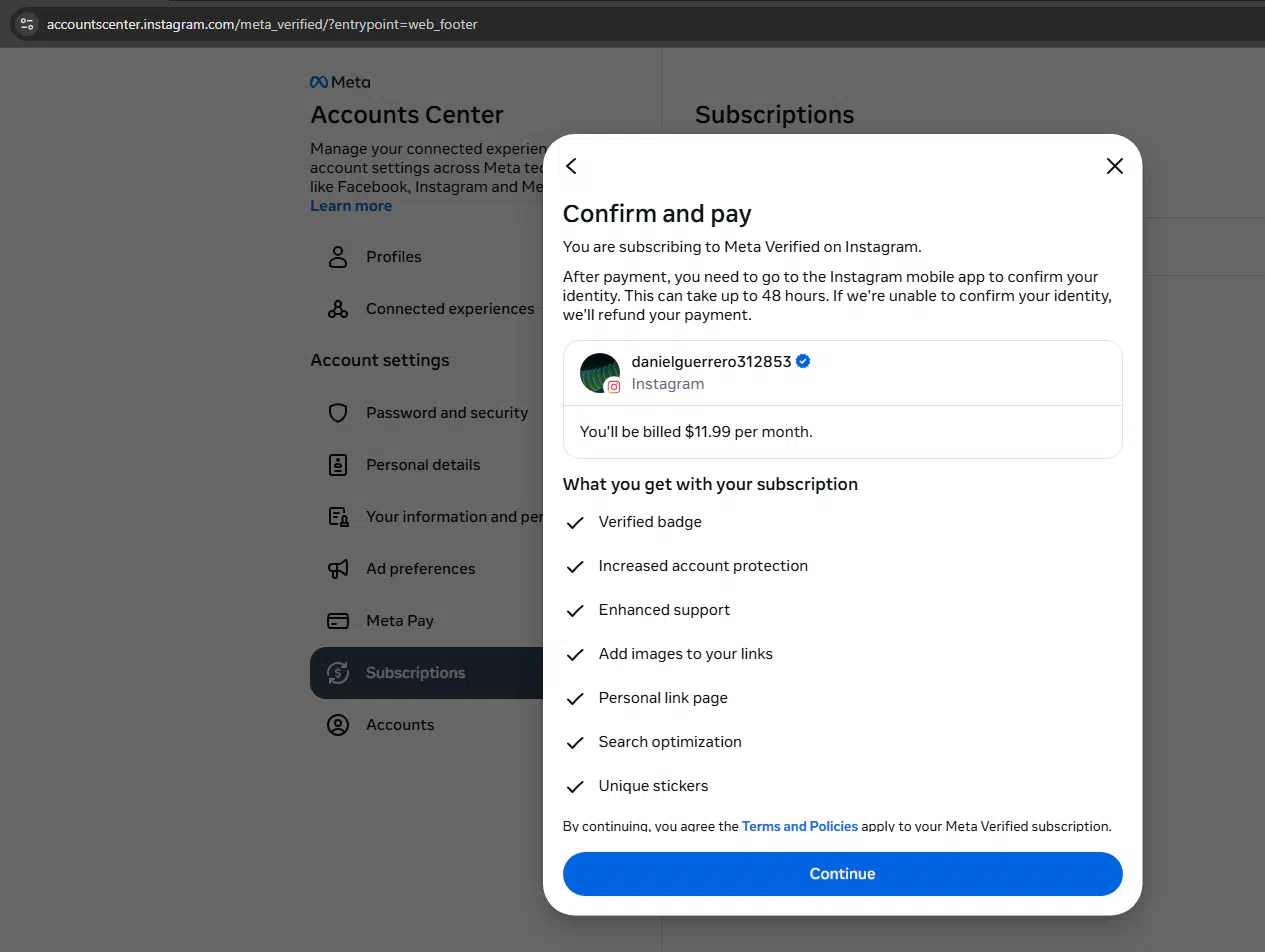The image size is (1265, 952).
Task: Click the Unique stickers benefit
Action: point(653,786)
